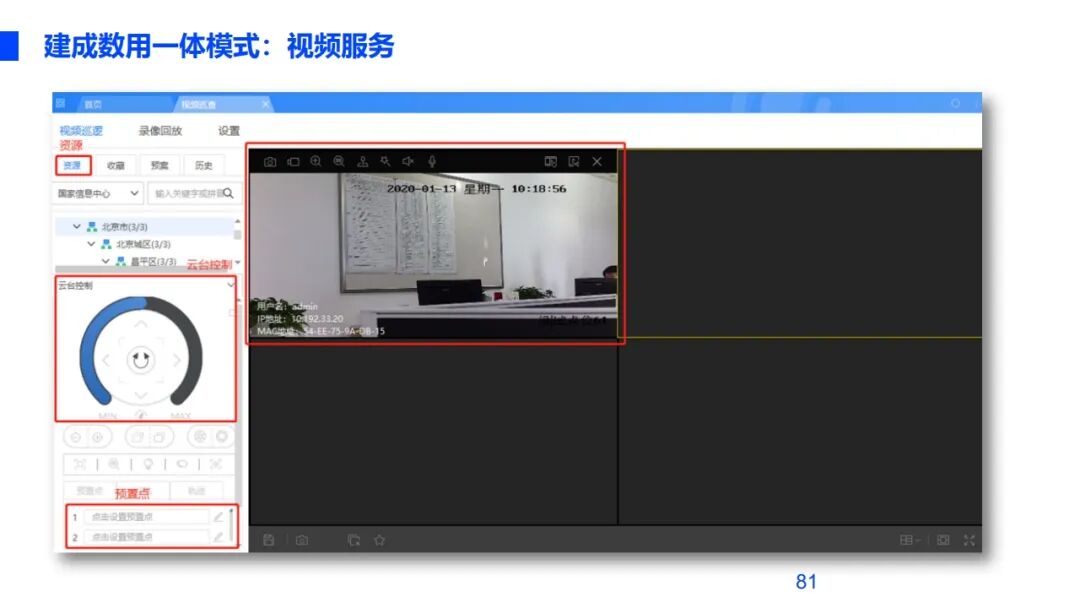Viewport: 1080px width, 608px height.
Task: Switch to the 轨迹 track tab
Action: click(x=196, y=490)
